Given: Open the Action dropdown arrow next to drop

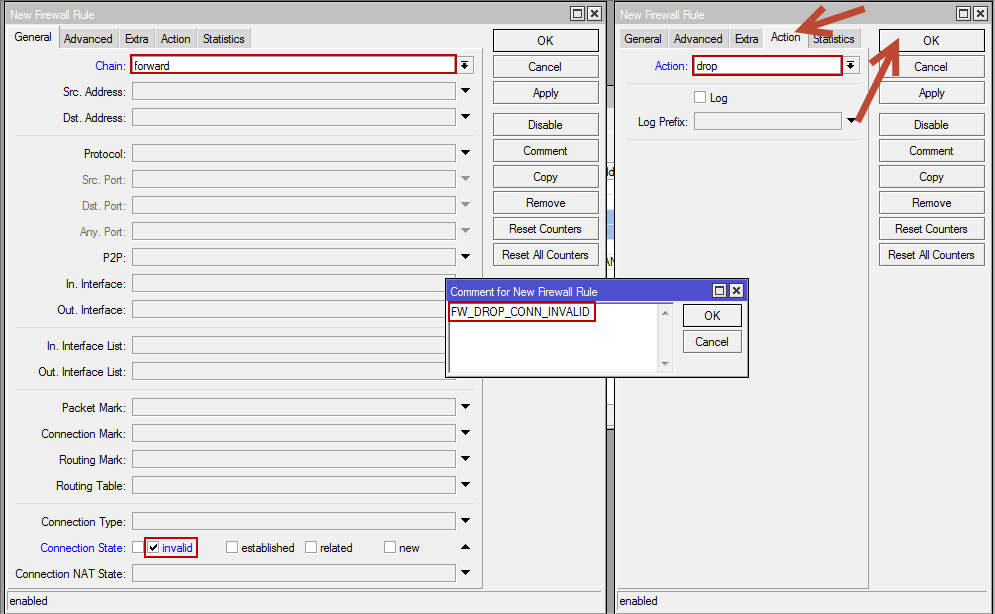Looking at the screenshot, I should coord(850,65).
